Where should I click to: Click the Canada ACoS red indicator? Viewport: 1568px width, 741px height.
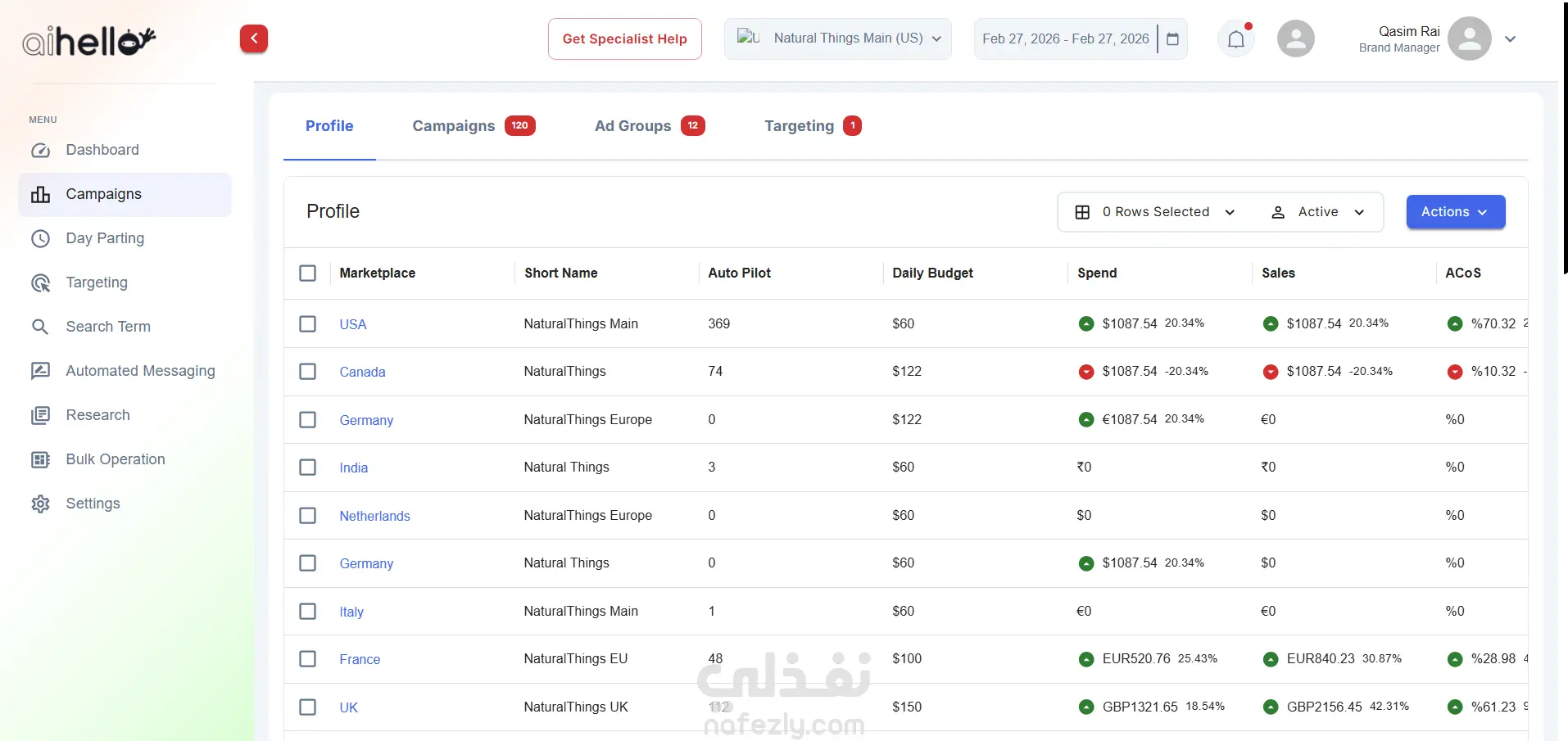(1455, 372)
